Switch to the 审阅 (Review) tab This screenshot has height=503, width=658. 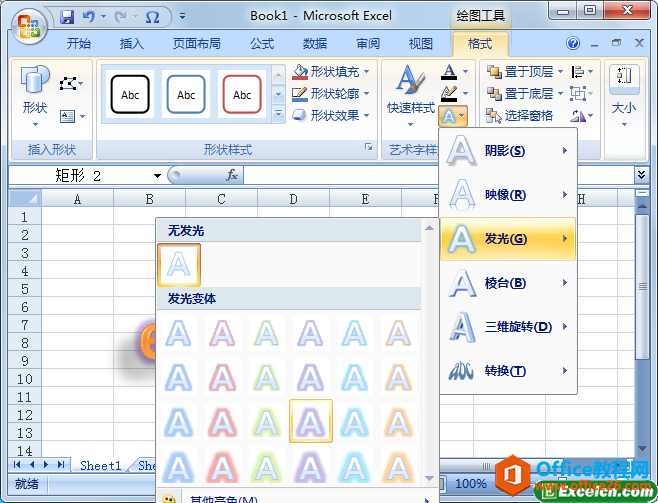(368, 44)
